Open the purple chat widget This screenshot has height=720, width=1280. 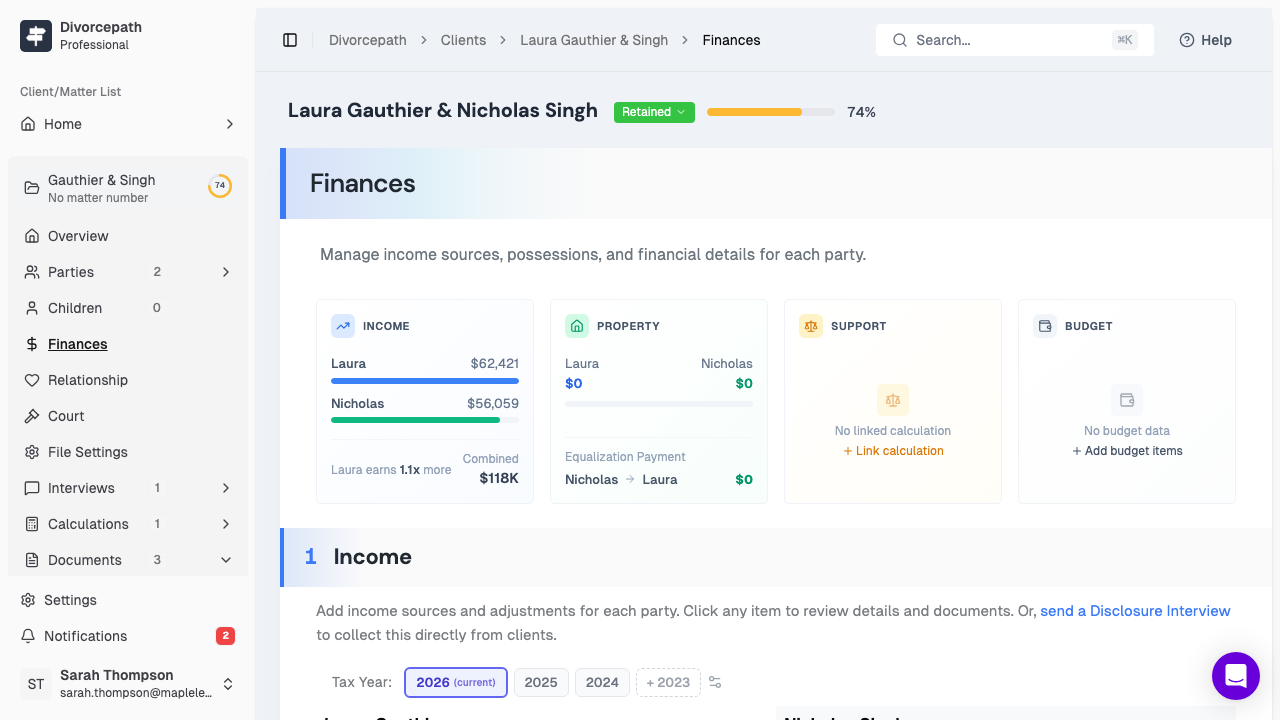[x=1236, y=676]
